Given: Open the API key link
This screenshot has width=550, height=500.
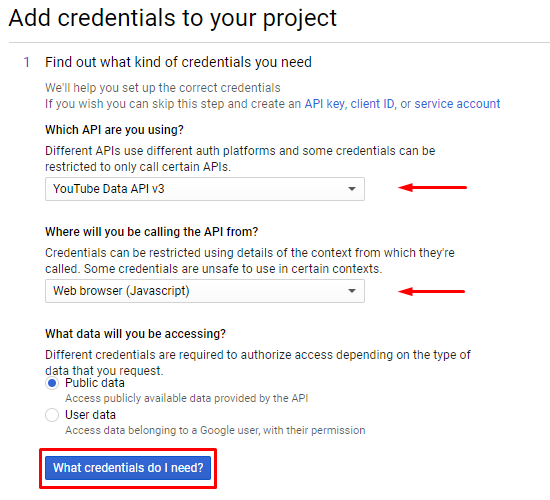Looking at the screenshot, I should pos(324,104).
